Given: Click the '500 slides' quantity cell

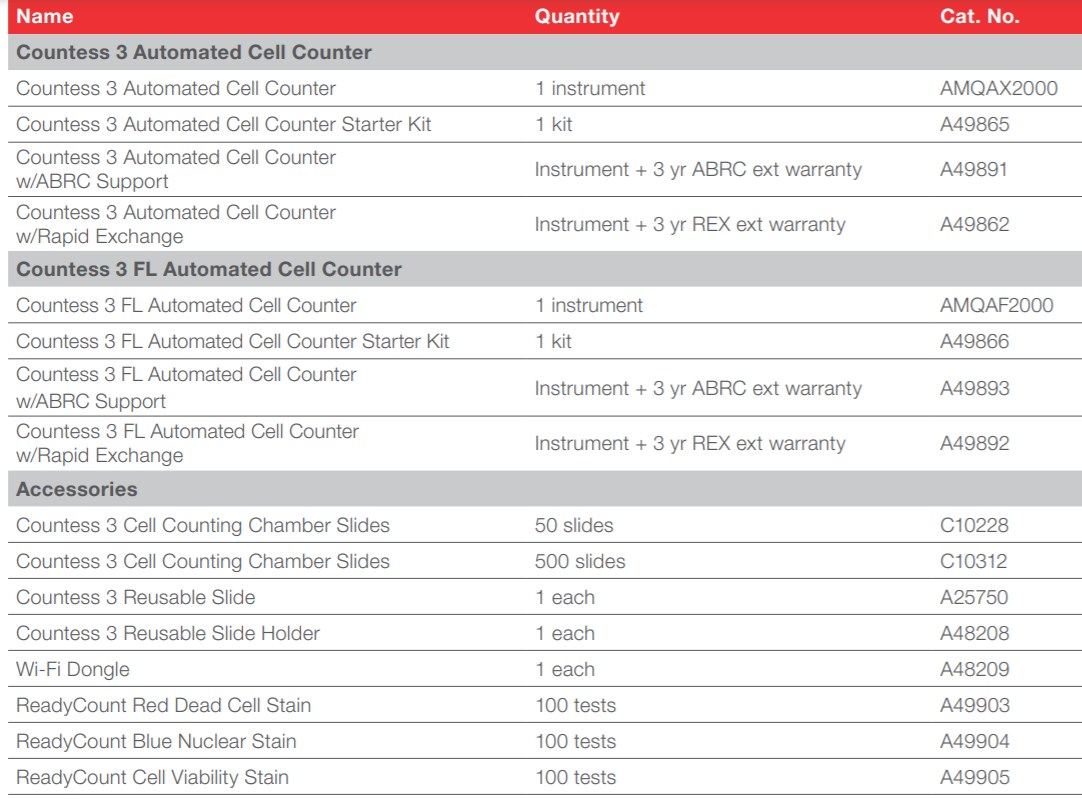Looking at the screenshot, I should click(580, 561).
